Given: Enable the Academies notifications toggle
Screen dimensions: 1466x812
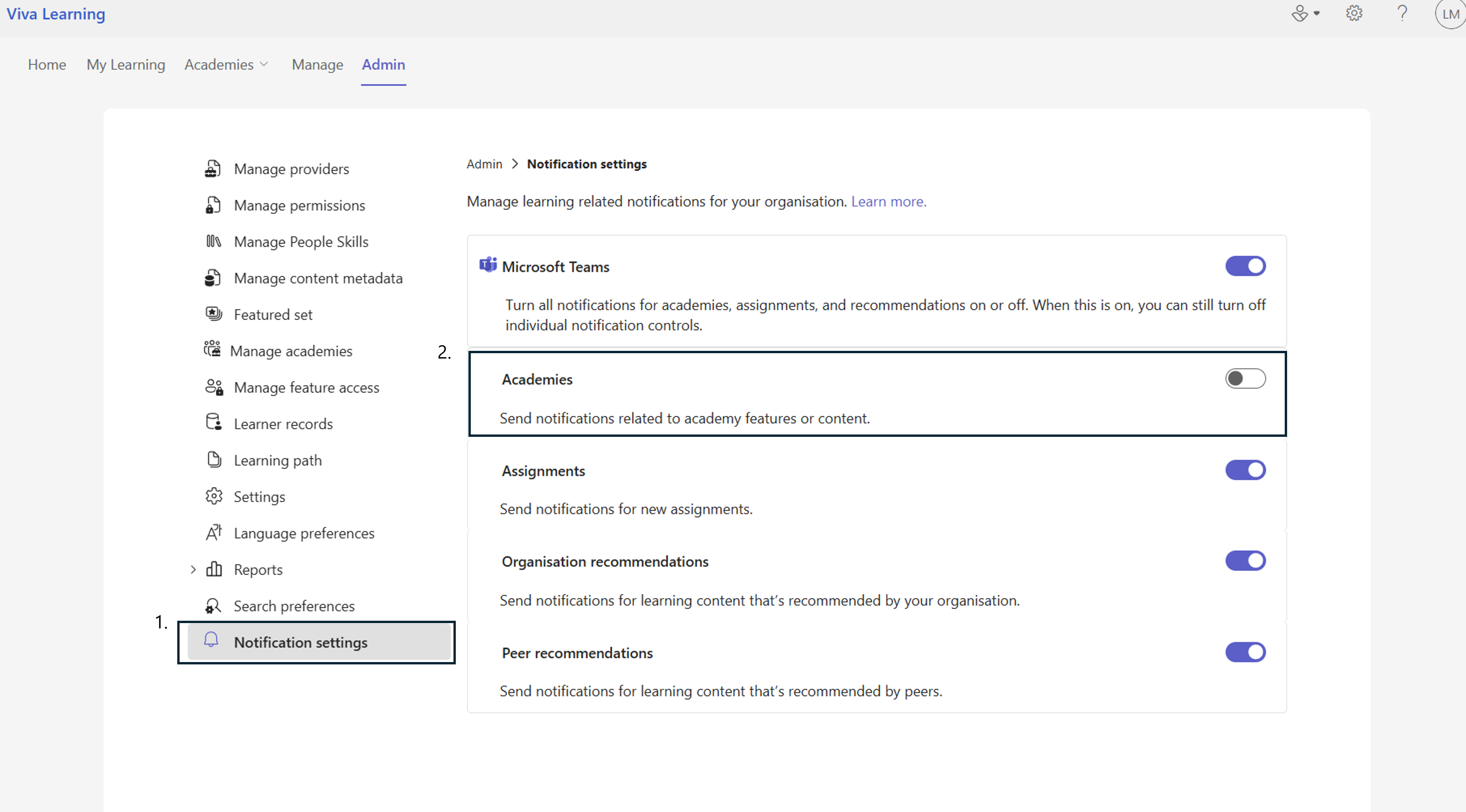Looking at the screenshot, I should point(1246,379).
